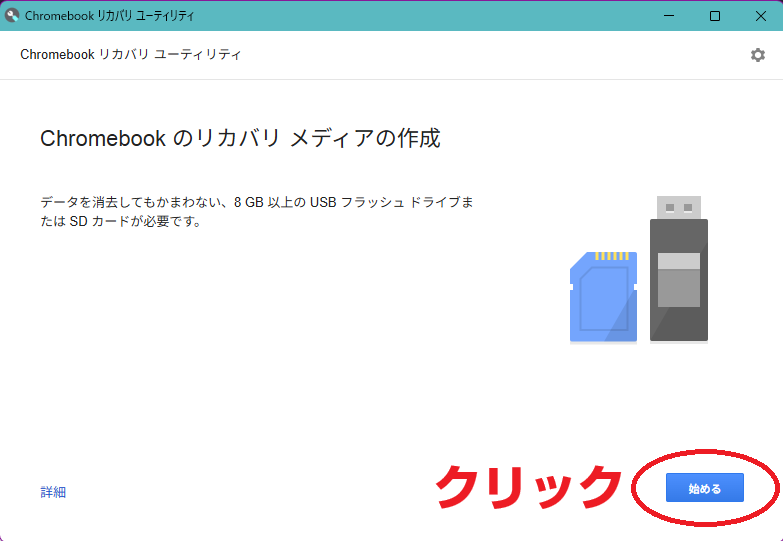Close the Chromebook recovery utility window
Screen dimensions: 783x541
761,15
